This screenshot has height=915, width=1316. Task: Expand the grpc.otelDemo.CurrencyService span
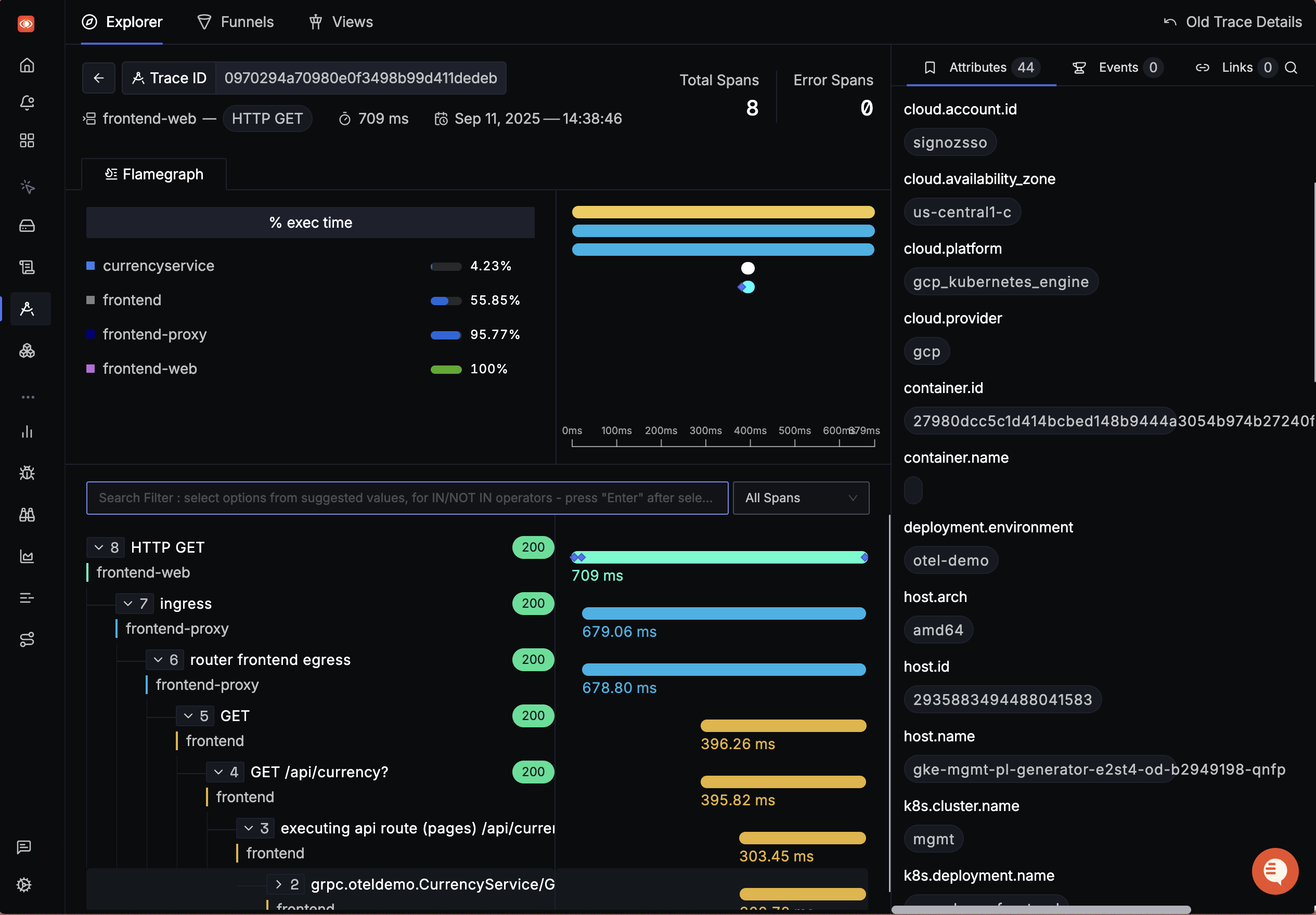coord(279,884)
